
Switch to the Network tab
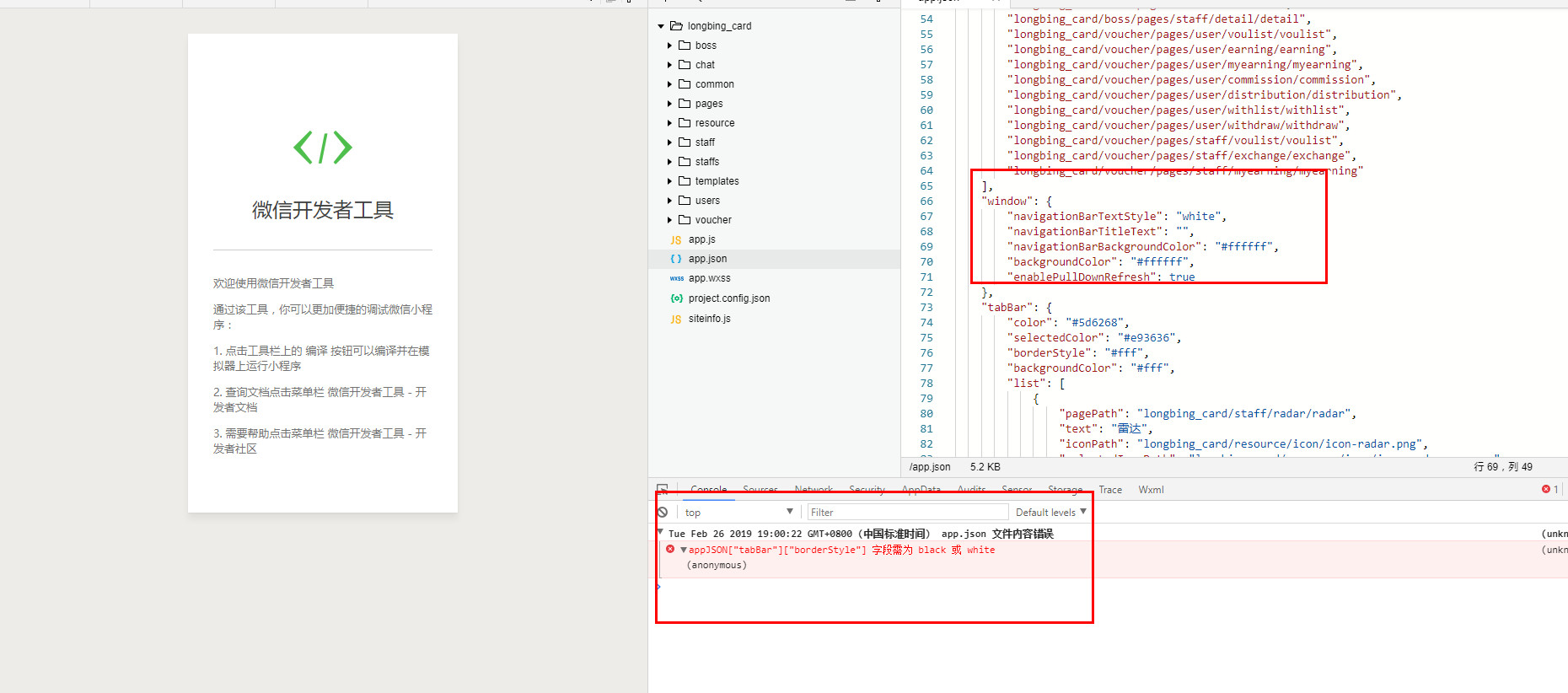click(x=814, y=490)
